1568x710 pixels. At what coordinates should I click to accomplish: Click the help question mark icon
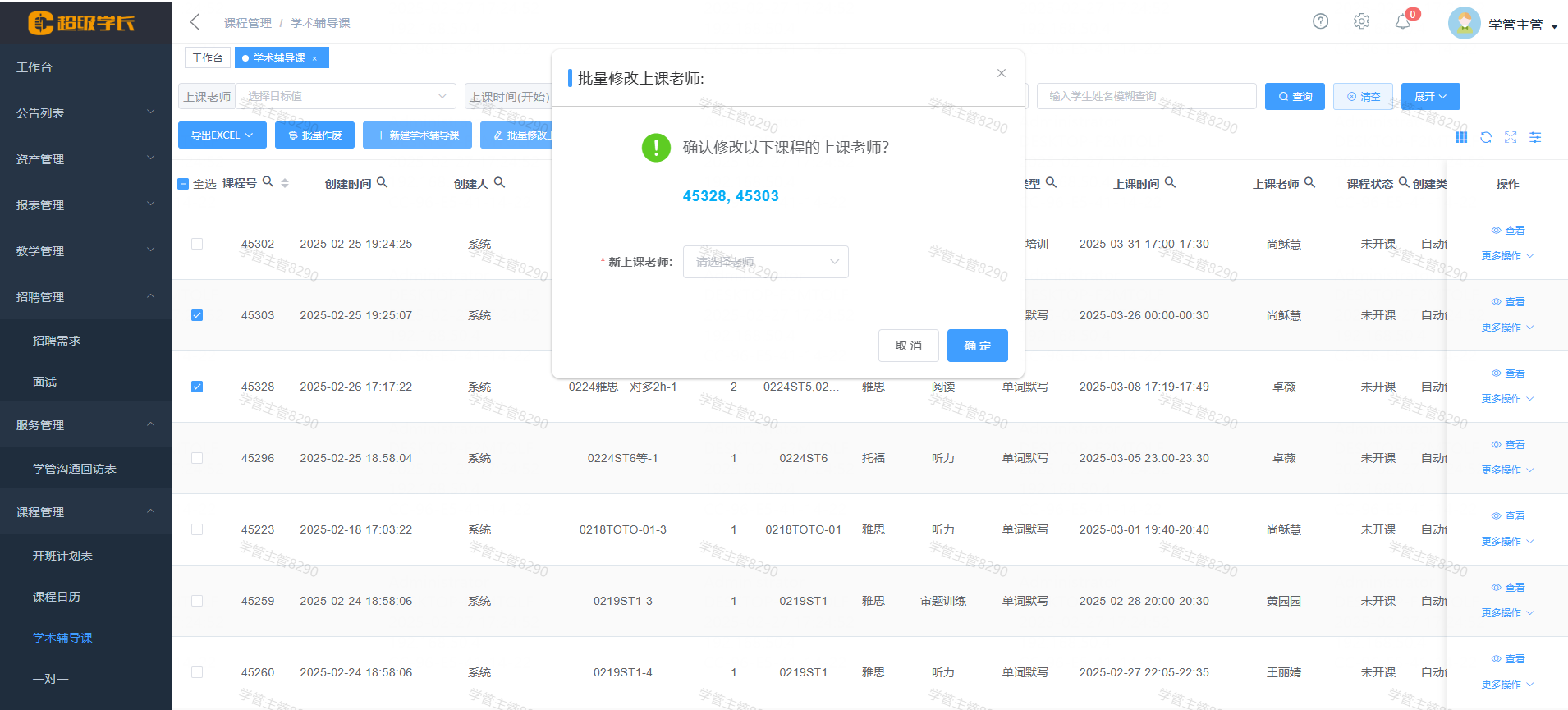pyautogui.click(x=1320, y=21)
